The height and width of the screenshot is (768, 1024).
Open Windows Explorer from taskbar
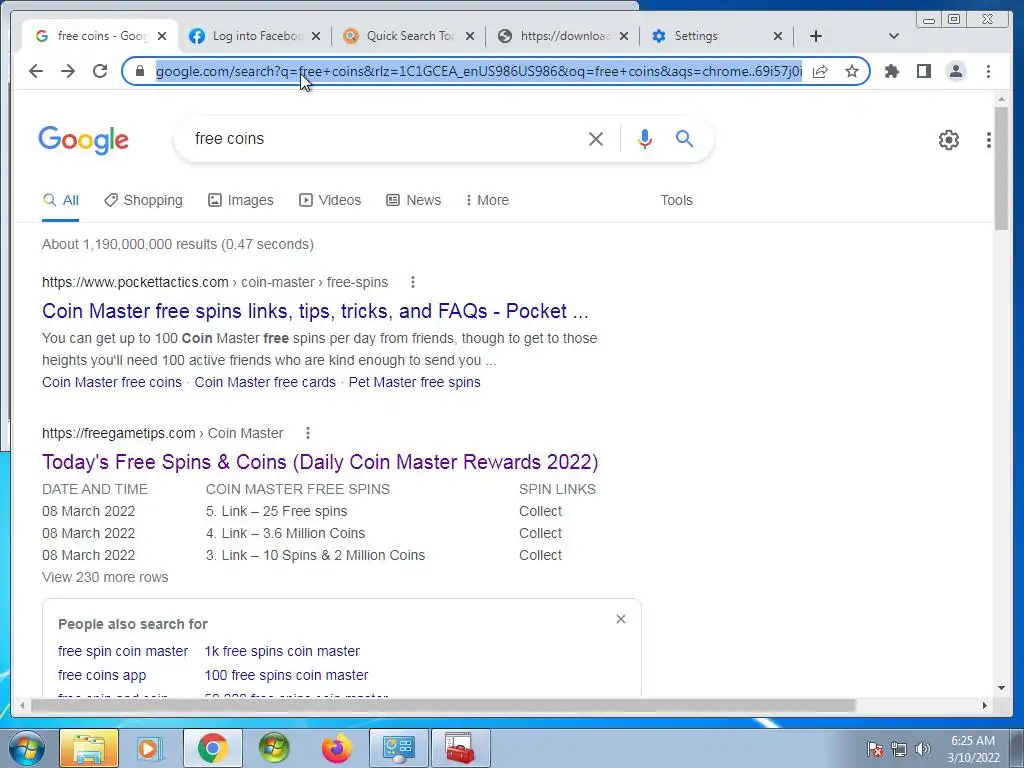click(x=89, y=748)
